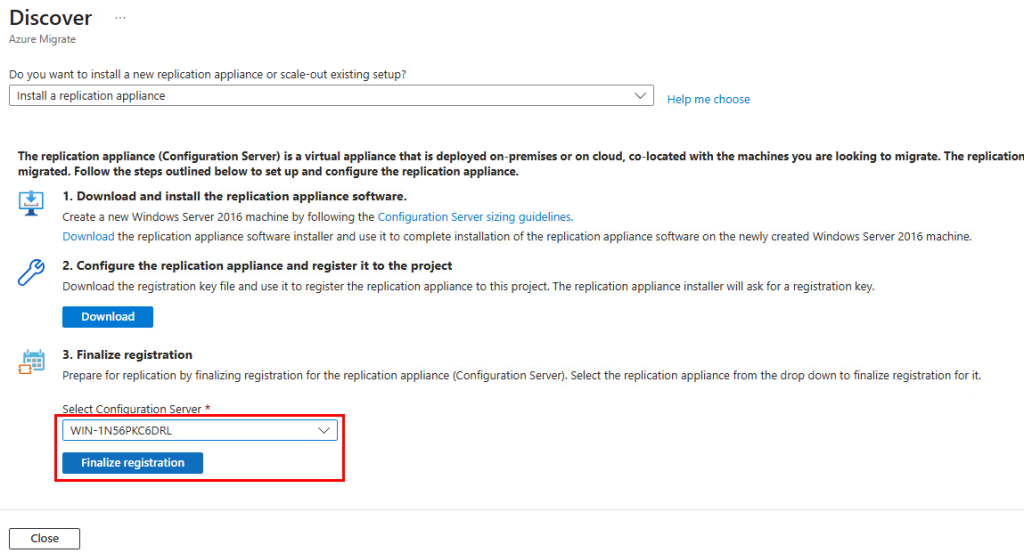Click the 'Download the registration key file' description text

click(468, 286)
